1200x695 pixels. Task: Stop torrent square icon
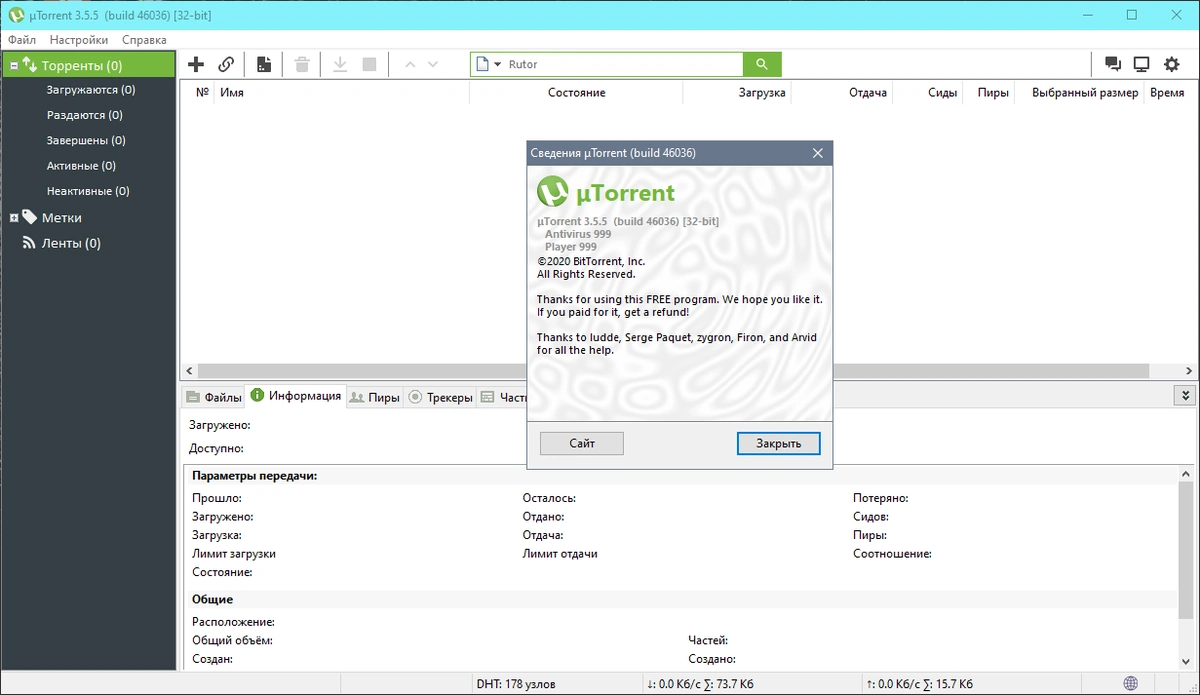click(x=369, y=64)
